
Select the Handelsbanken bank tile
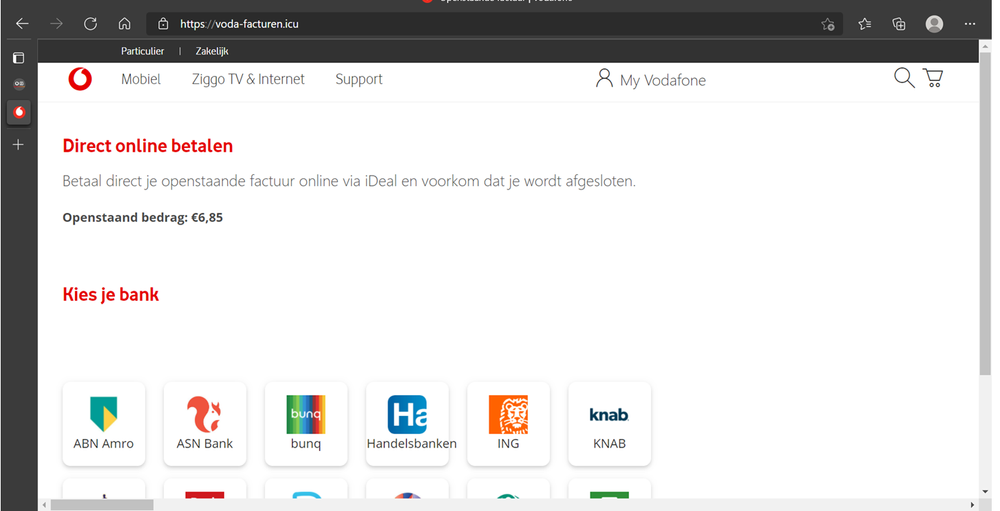coord(408,424)
